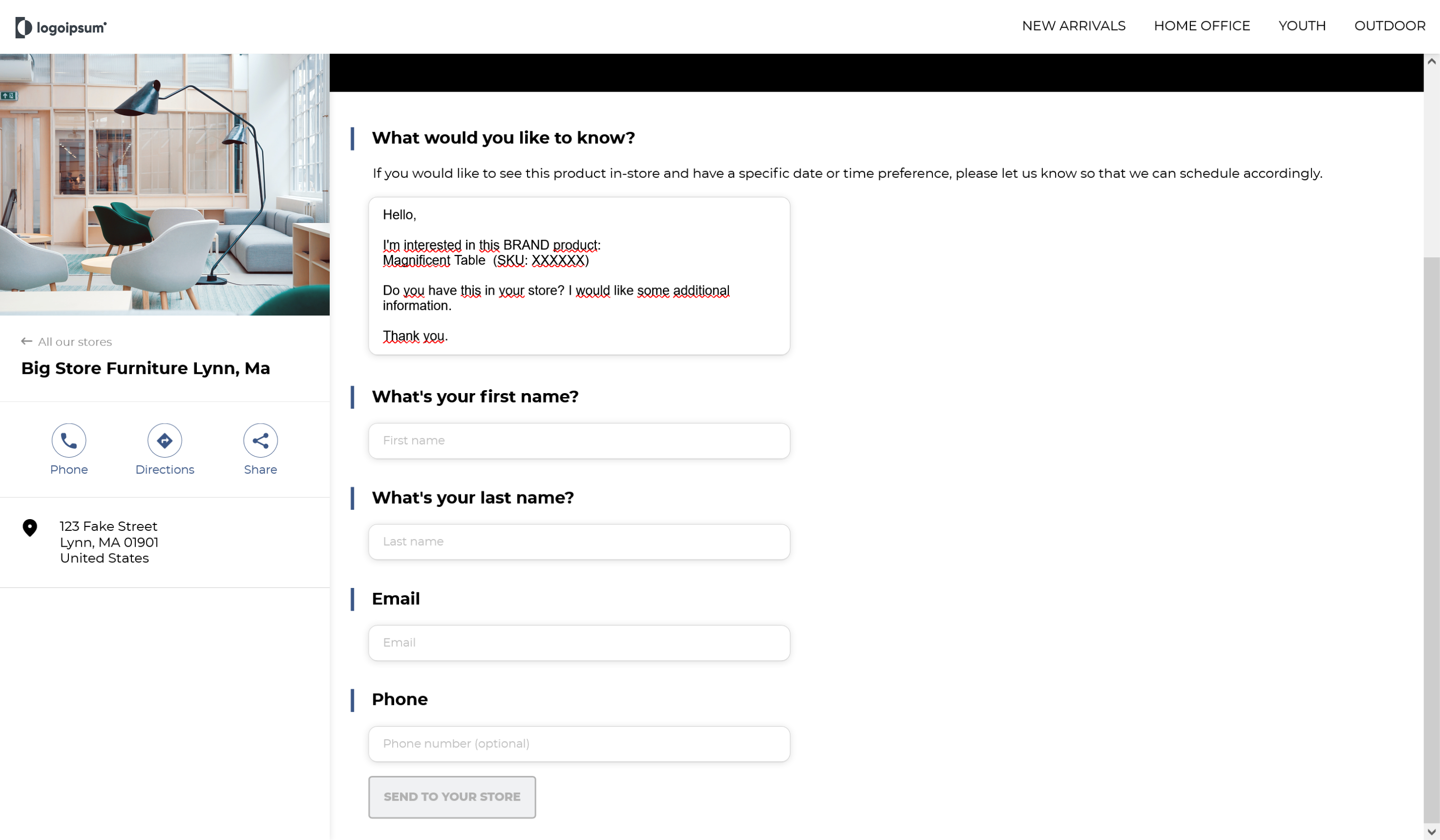Click inside the Last name field
1440x840 pixels.
click(x=579, y=542)
